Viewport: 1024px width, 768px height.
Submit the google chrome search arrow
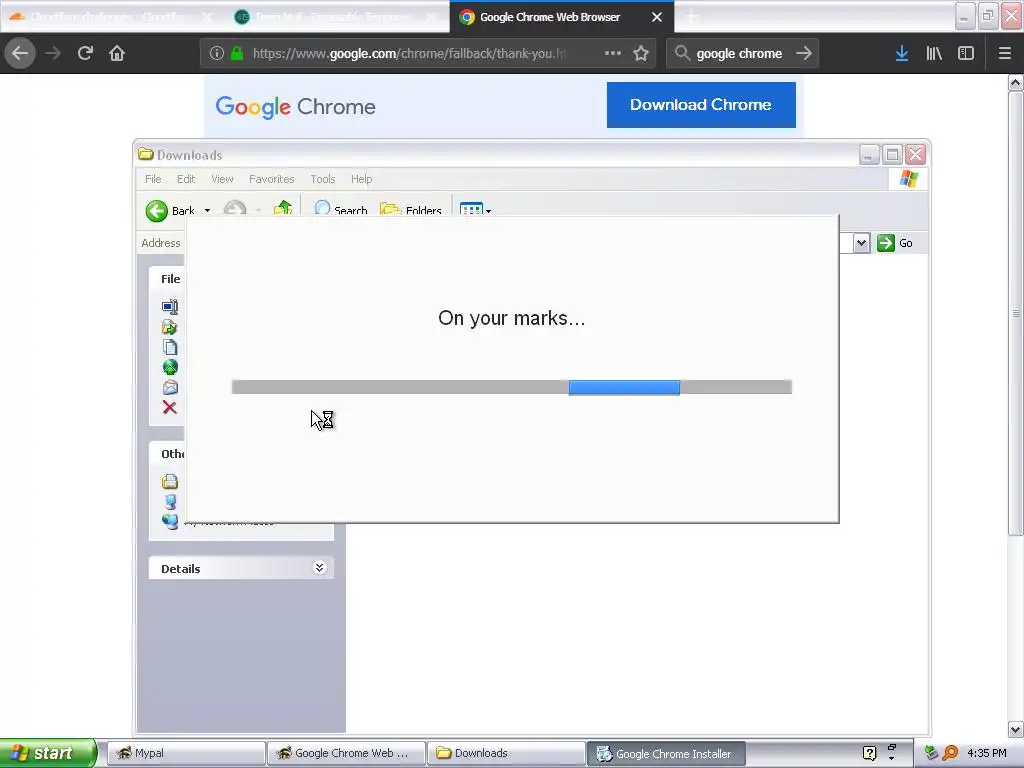pyautogui.click(x=804, y=53)
